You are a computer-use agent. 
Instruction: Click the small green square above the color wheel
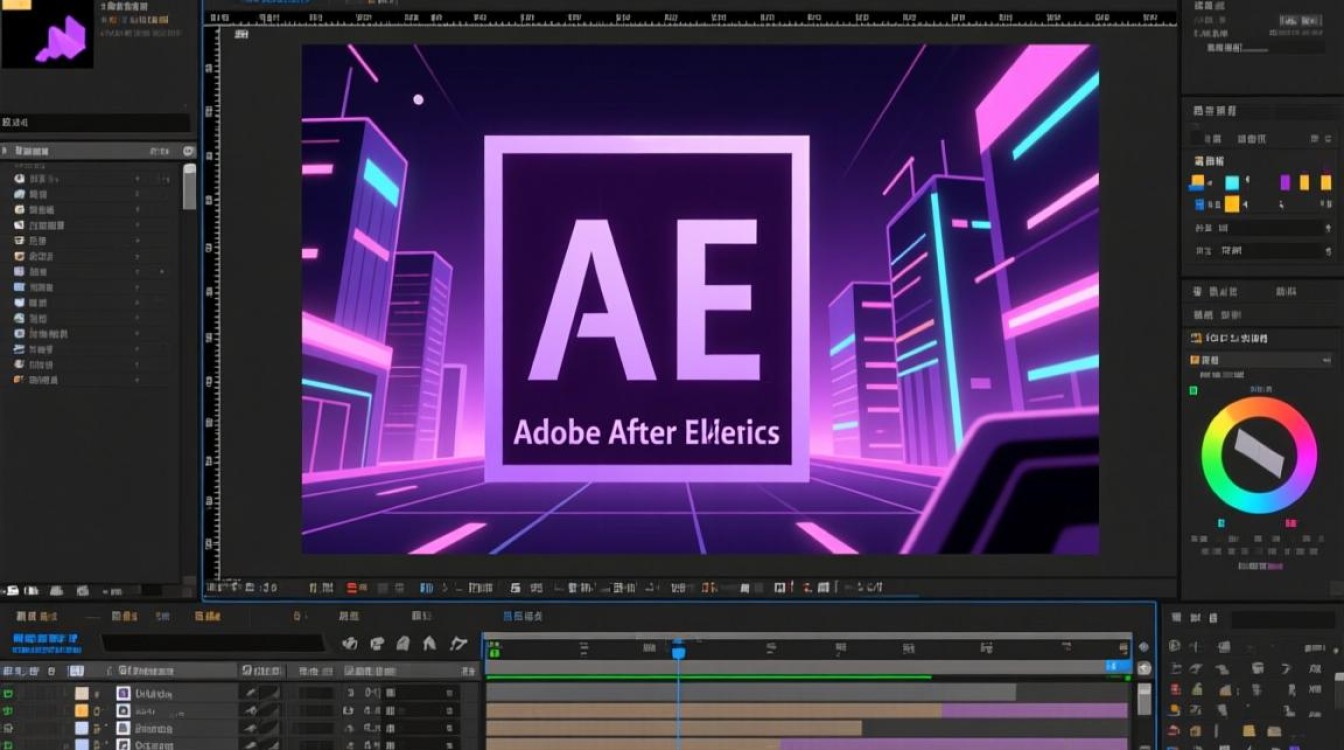click(1193, 390)
